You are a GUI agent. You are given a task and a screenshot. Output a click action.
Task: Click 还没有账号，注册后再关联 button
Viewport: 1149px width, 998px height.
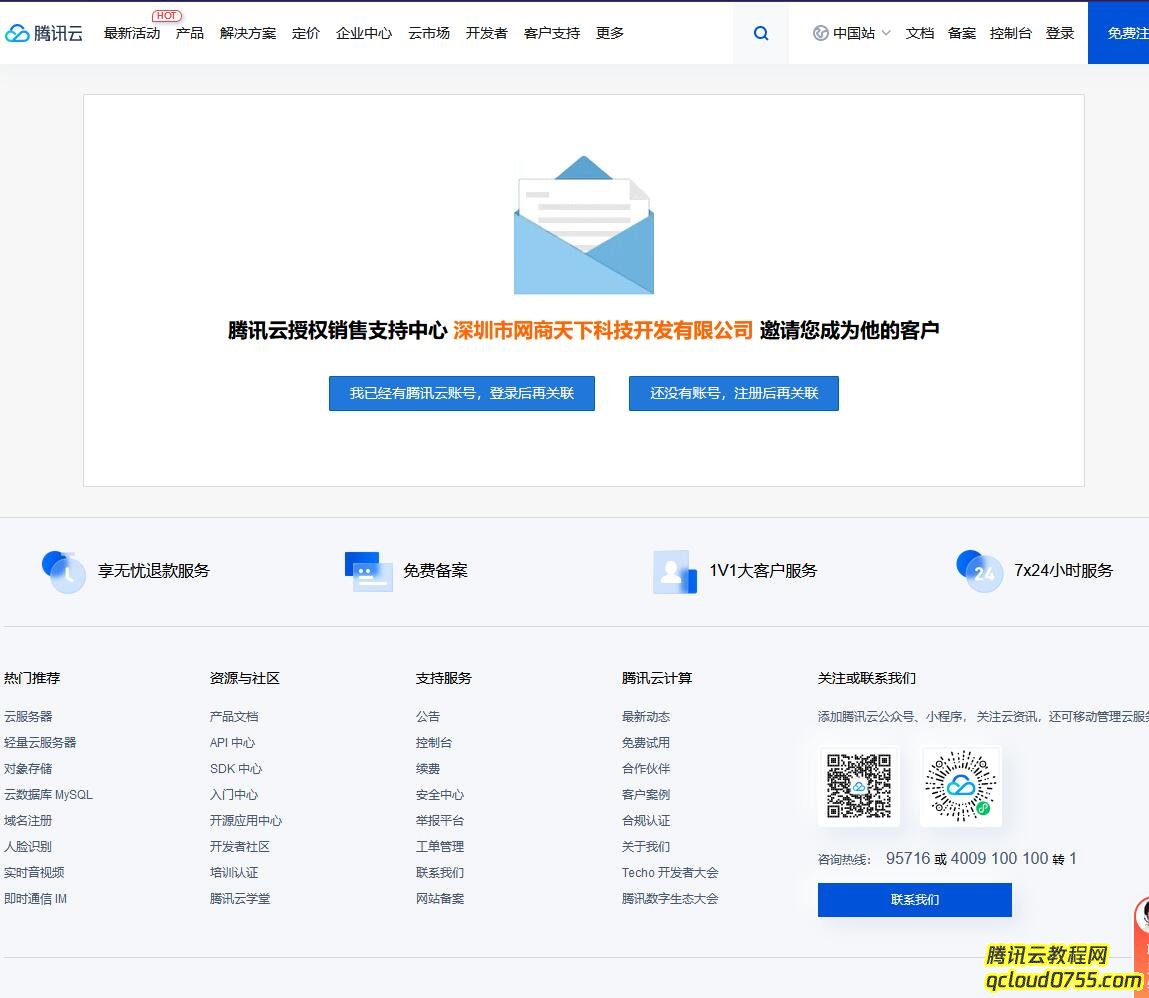pyautogui.click(x=734, y=393)
